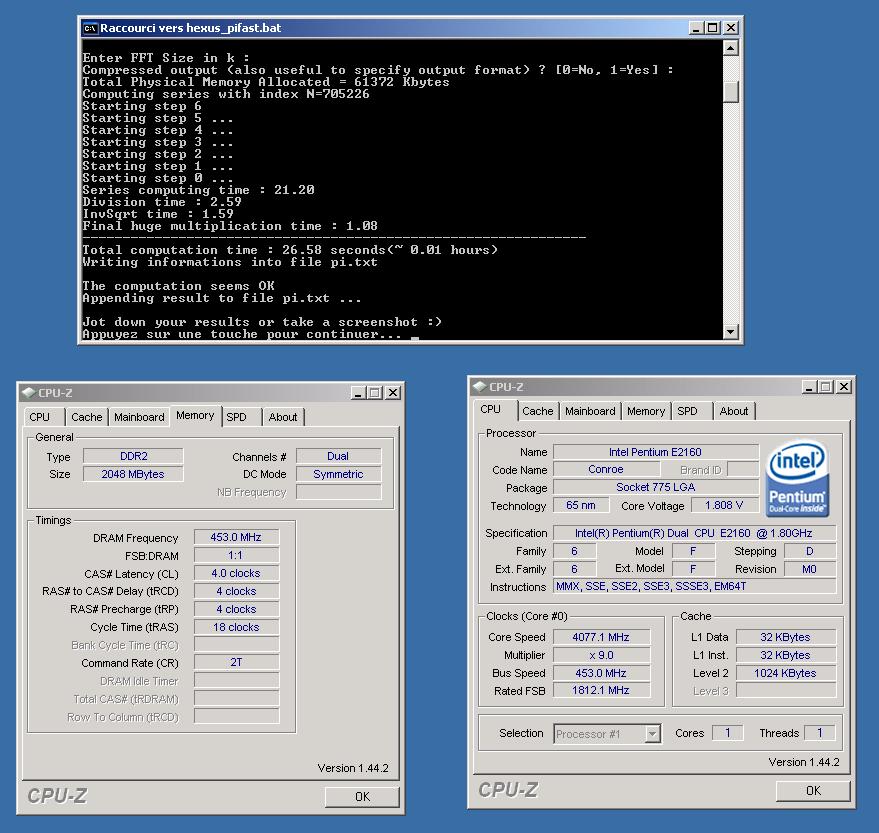This screenshot has width=879, height=833.
Task: Click Core Speed value 4077.1 MHz
Action: (x=602, y=637)
